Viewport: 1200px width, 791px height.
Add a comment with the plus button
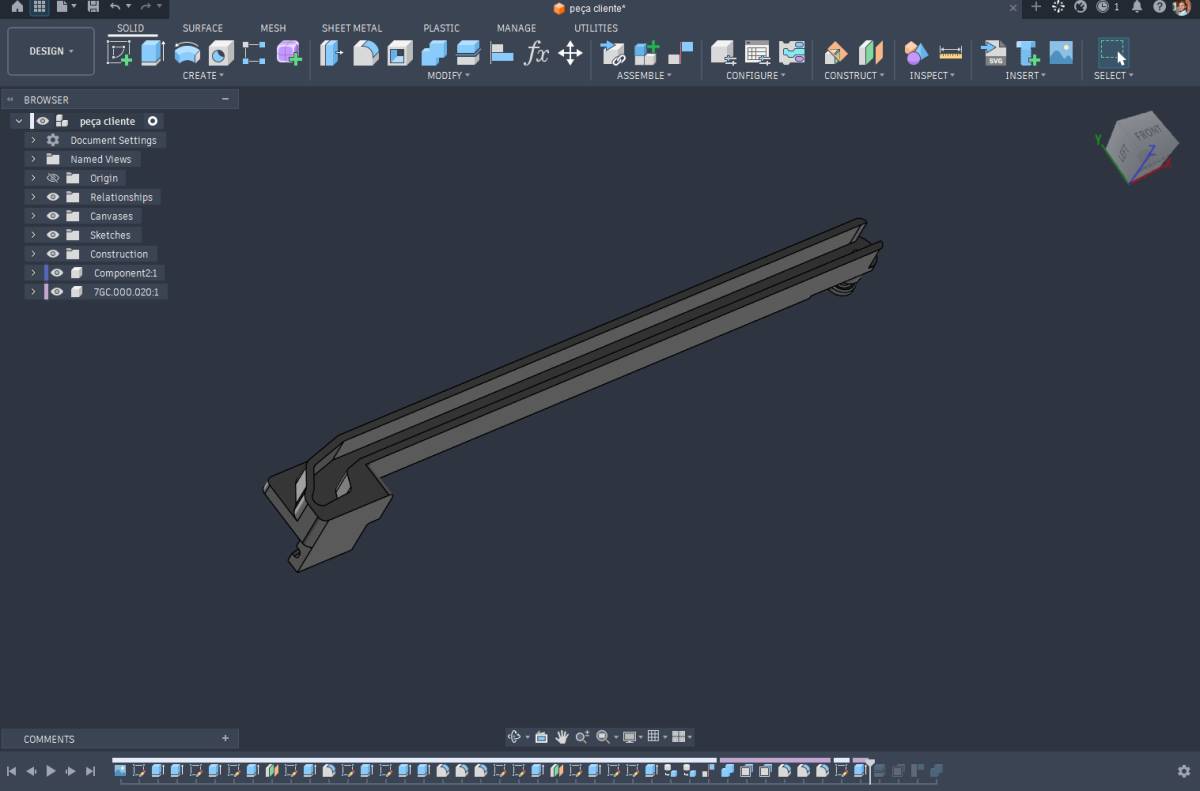click(x=225, y=738)
